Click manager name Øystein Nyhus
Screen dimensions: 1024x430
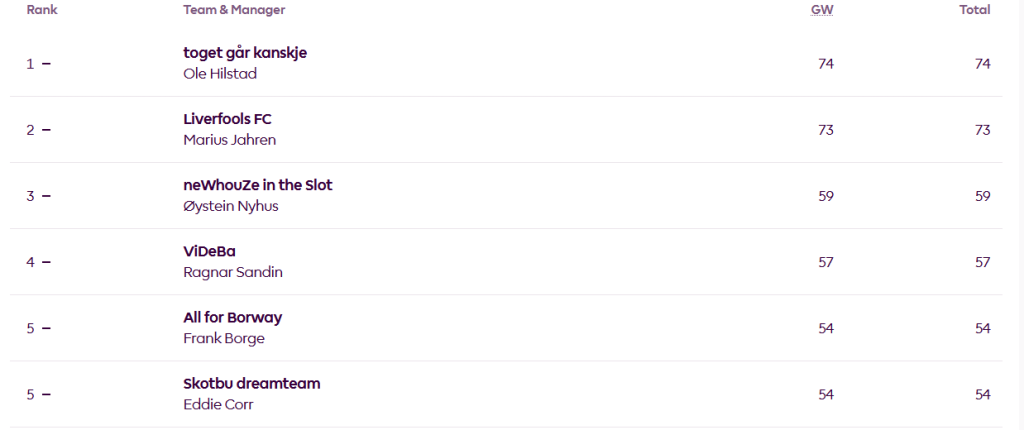(231, 205)
